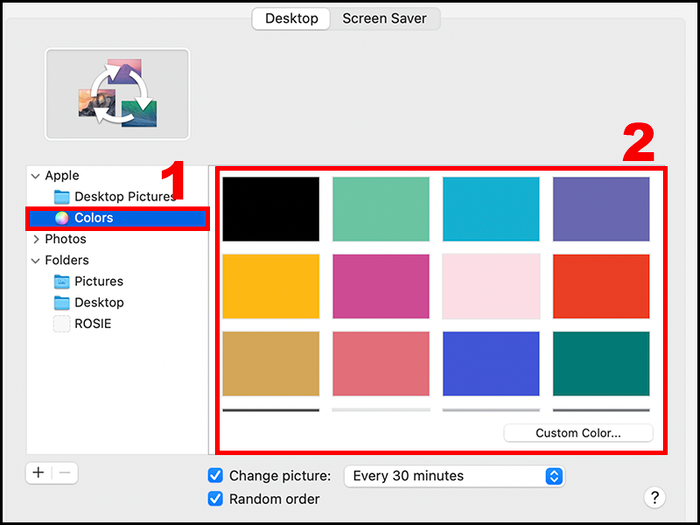Open the Pictures folder icon in sidebar
This screenshot has width=700, height=525.
pos(62,281)
